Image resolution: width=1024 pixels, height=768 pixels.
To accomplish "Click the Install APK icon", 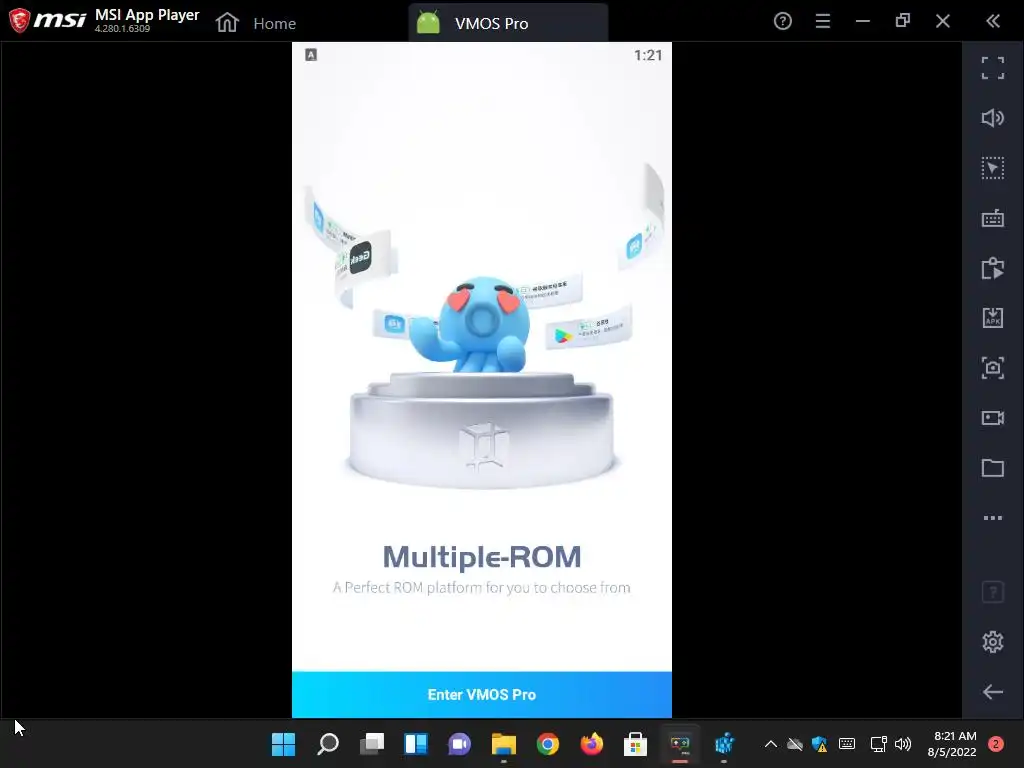I will coord(993,318).
